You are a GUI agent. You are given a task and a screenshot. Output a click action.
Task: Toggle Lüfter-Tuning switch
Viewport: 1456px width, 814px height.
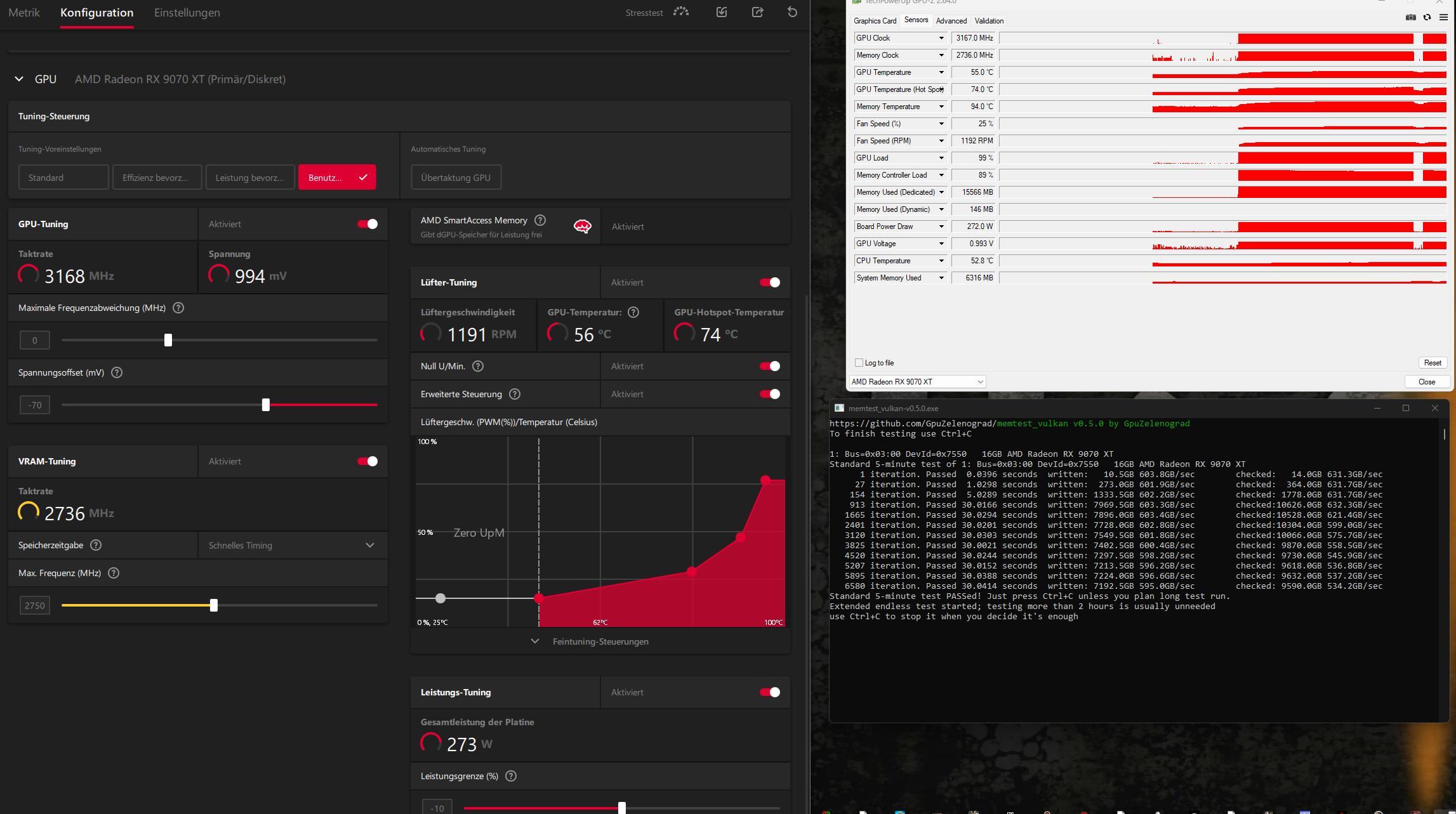pyautogui.click(x=770, y=282)
